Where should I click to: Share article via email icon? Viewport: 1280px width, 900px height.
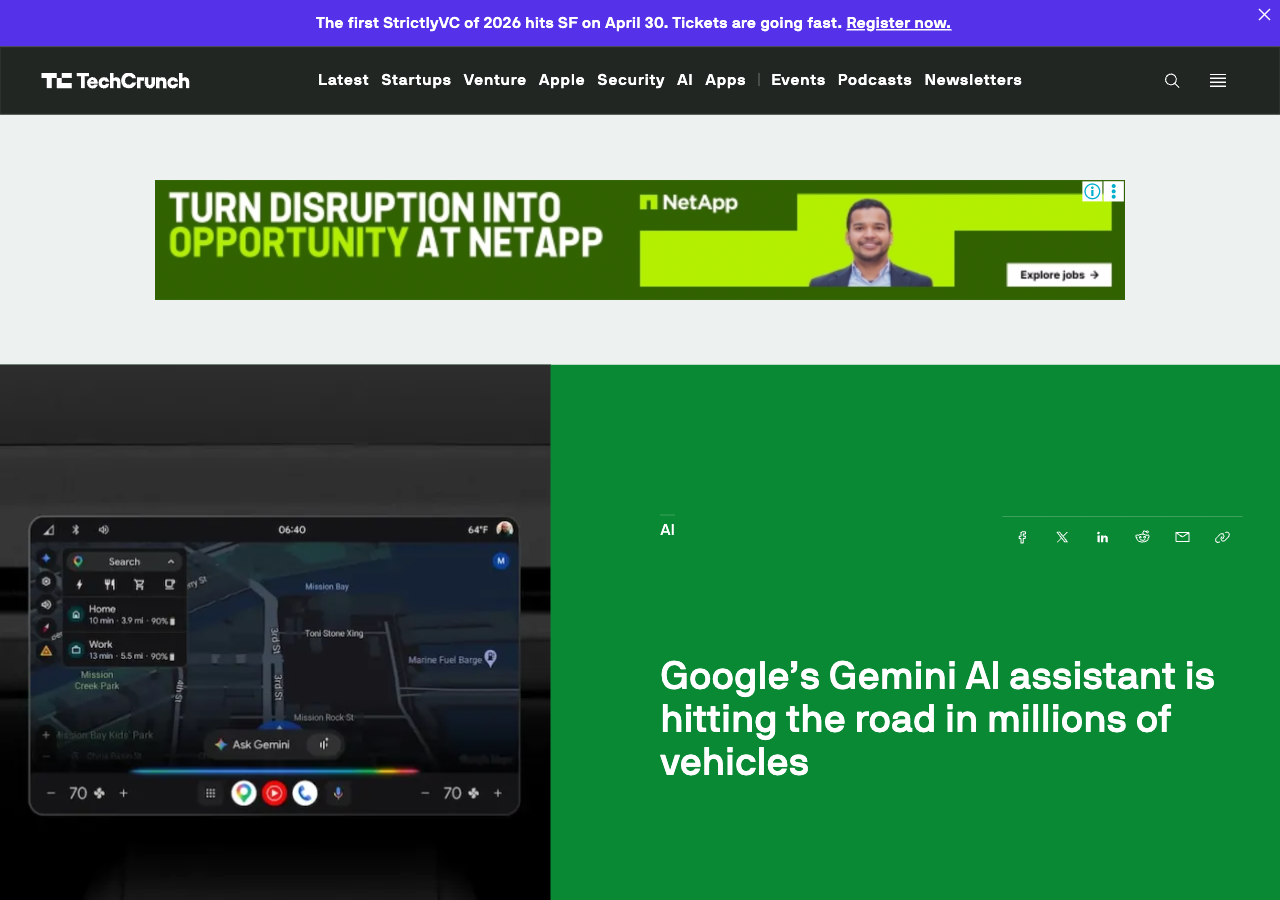pos(1182,537)
